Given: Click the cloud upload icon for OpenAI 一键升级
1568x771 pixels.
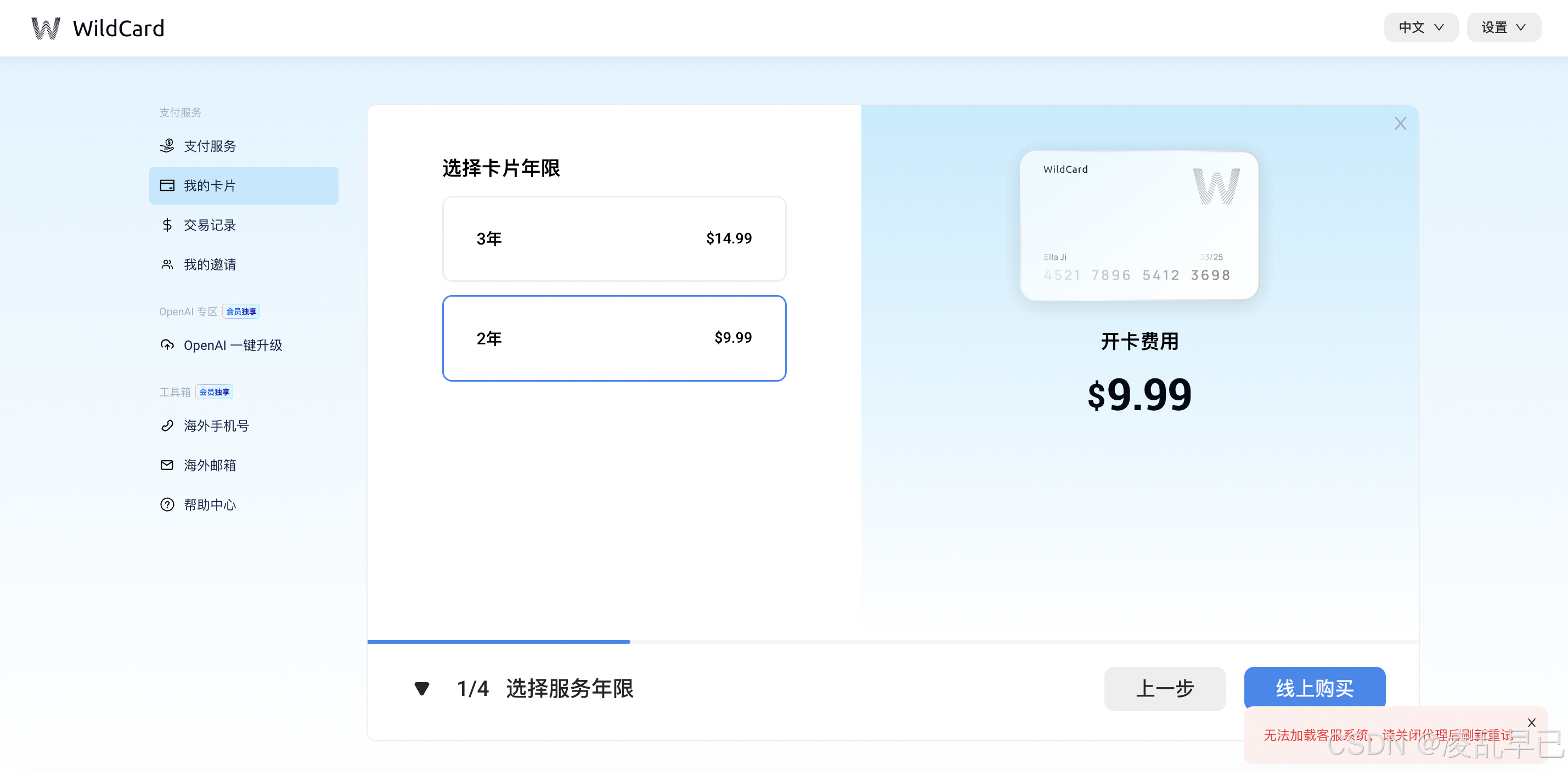Looking at the screenshot, I should [167, 345].
